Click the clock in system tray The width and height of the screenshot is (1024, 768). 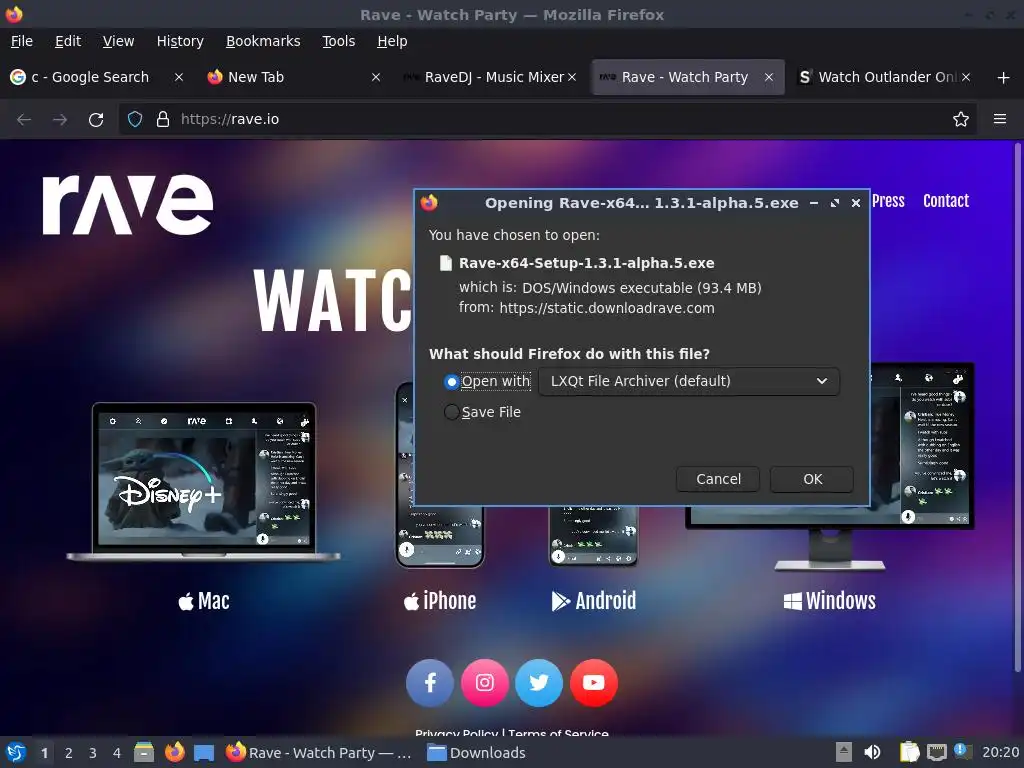point(1000,752)
